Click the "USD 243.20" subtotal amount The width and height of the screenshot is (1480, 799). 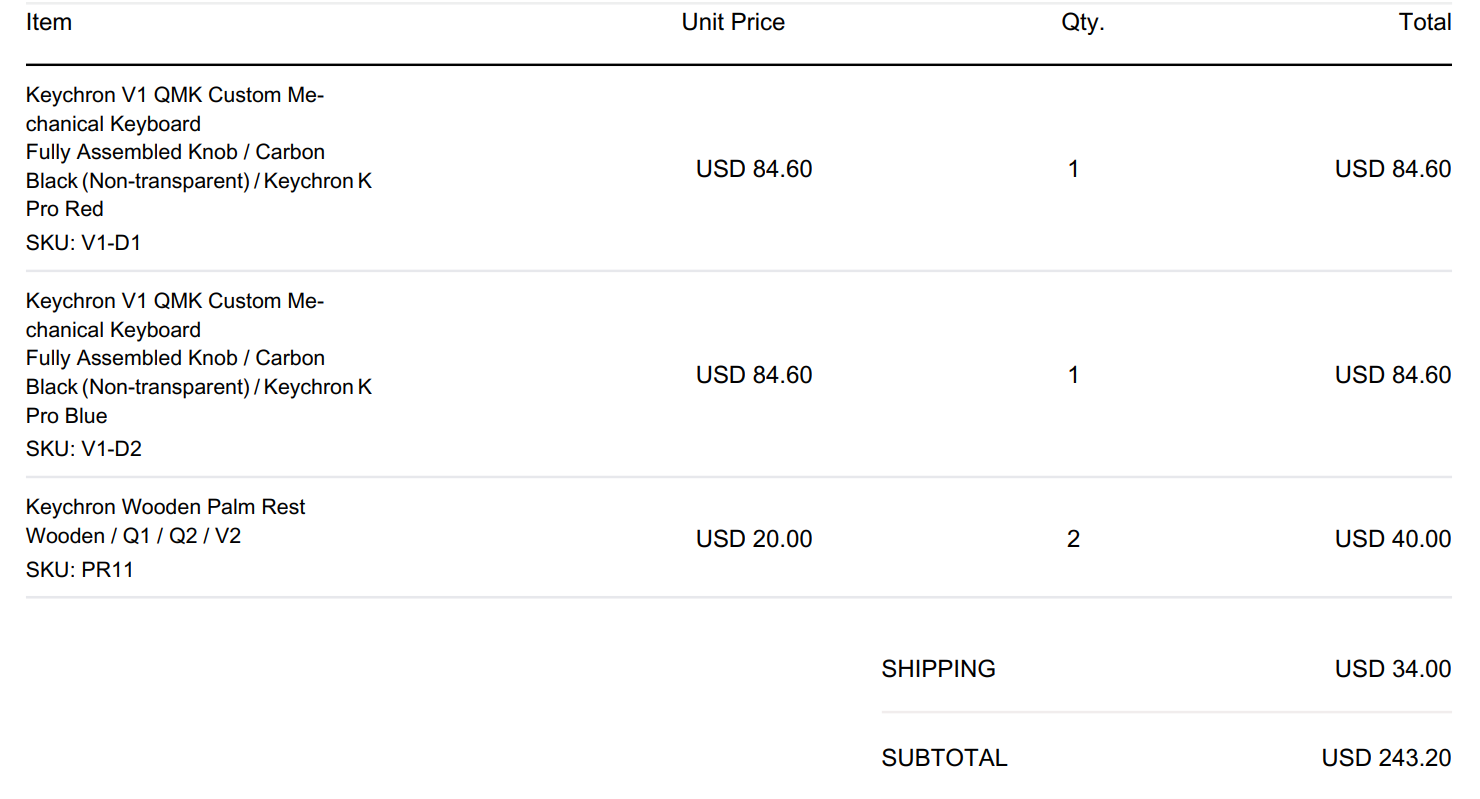[1385, 758]
